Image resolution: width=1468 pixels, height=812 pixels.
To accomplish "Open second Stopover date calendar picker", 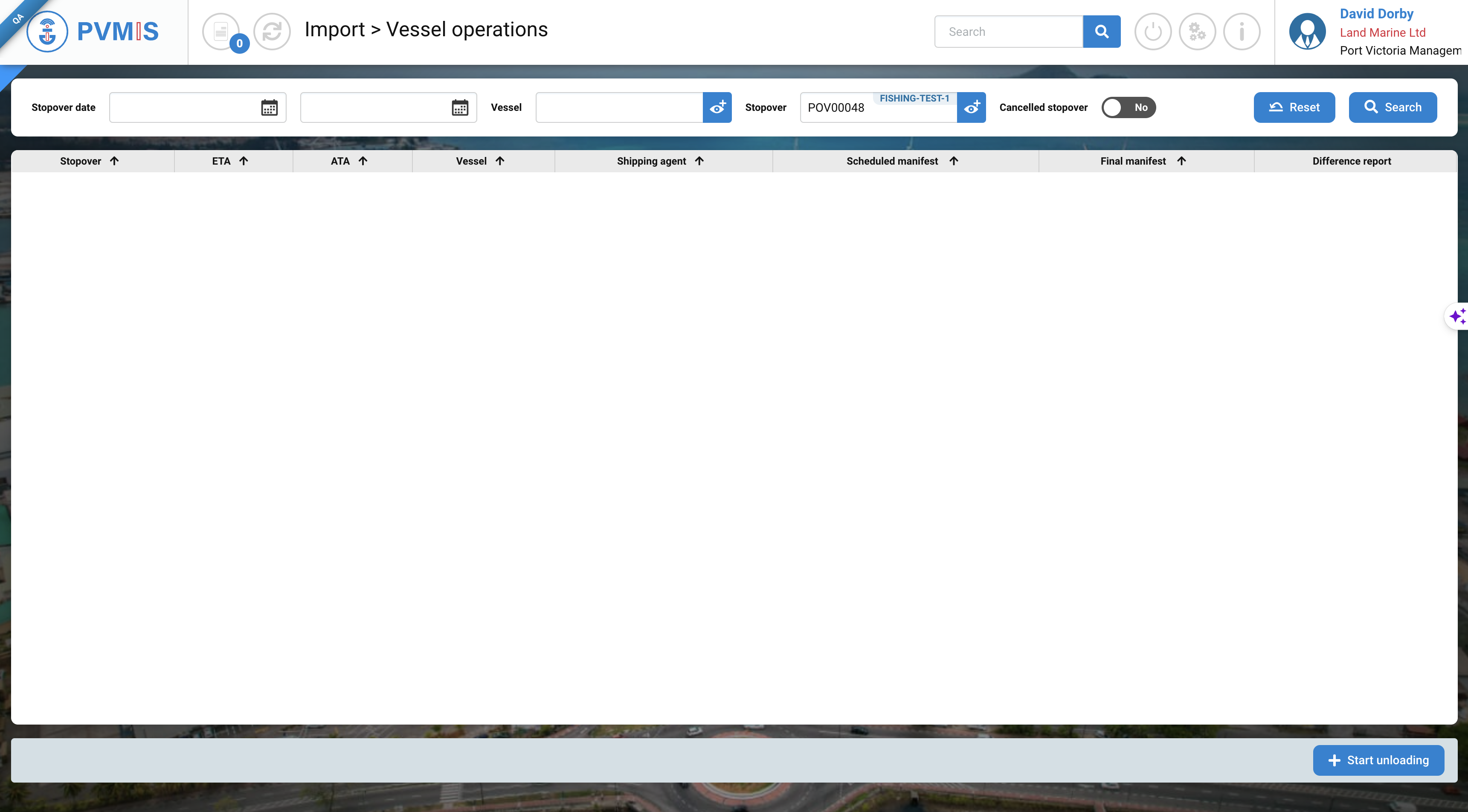I will point(459,107).
